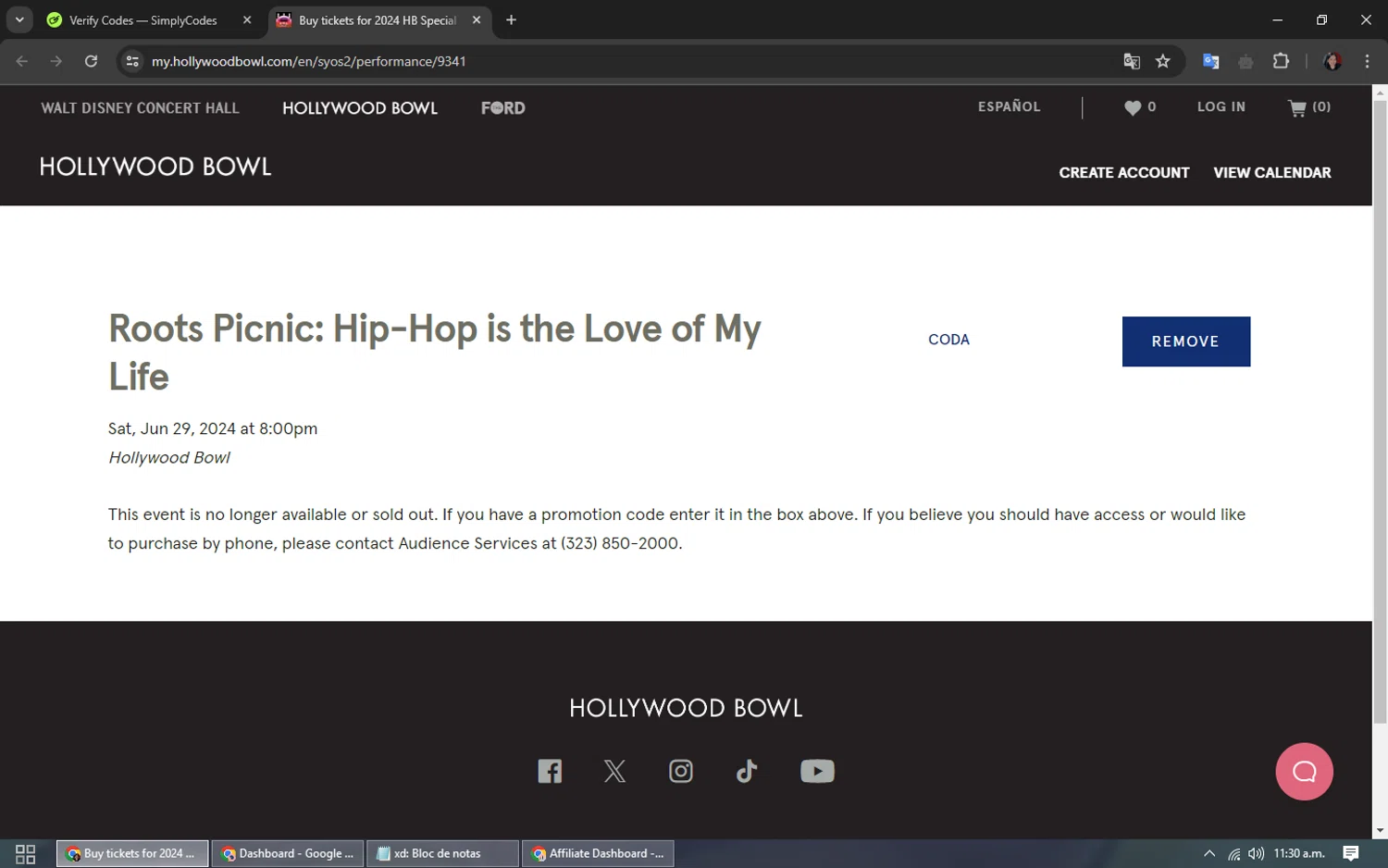Click the translate page icon in address bar

tap(1132, 61)
